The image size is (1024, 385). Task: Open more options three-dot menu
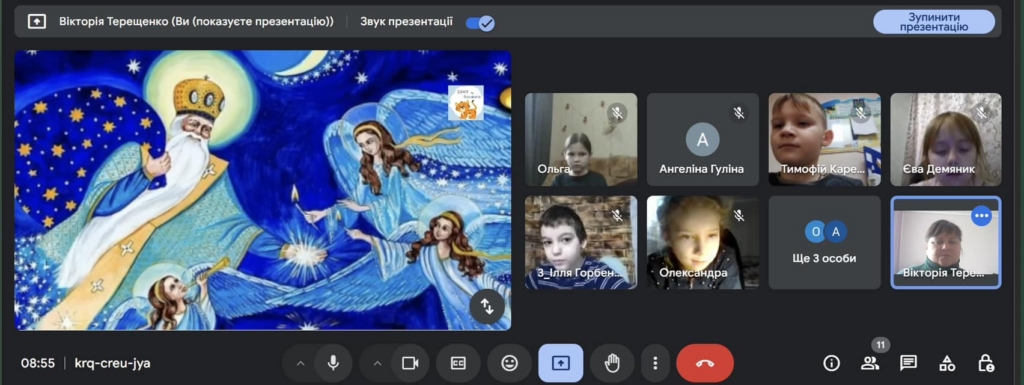click(x=655, y=363)
